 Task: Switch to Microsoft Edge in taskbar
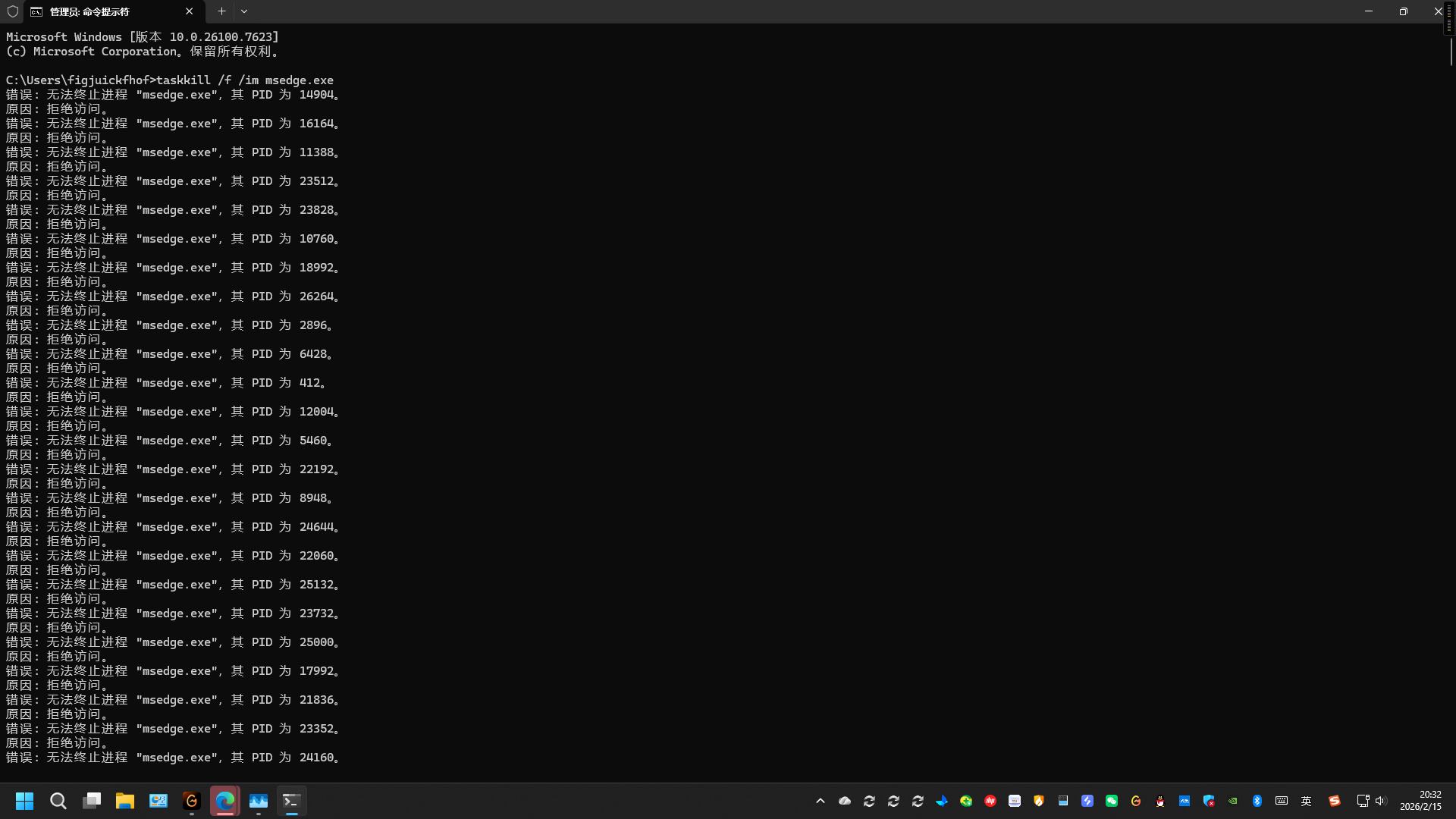pyautogui.click(x=225, y=801)
